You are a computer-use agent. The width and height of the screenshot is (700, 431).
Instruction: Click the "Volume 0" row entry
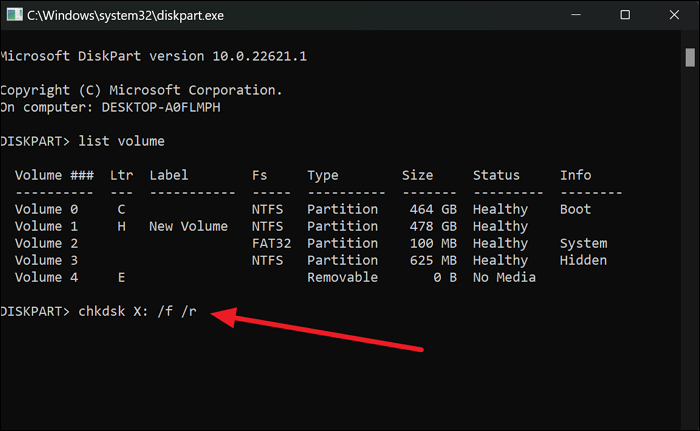click(x=48, y=210)
